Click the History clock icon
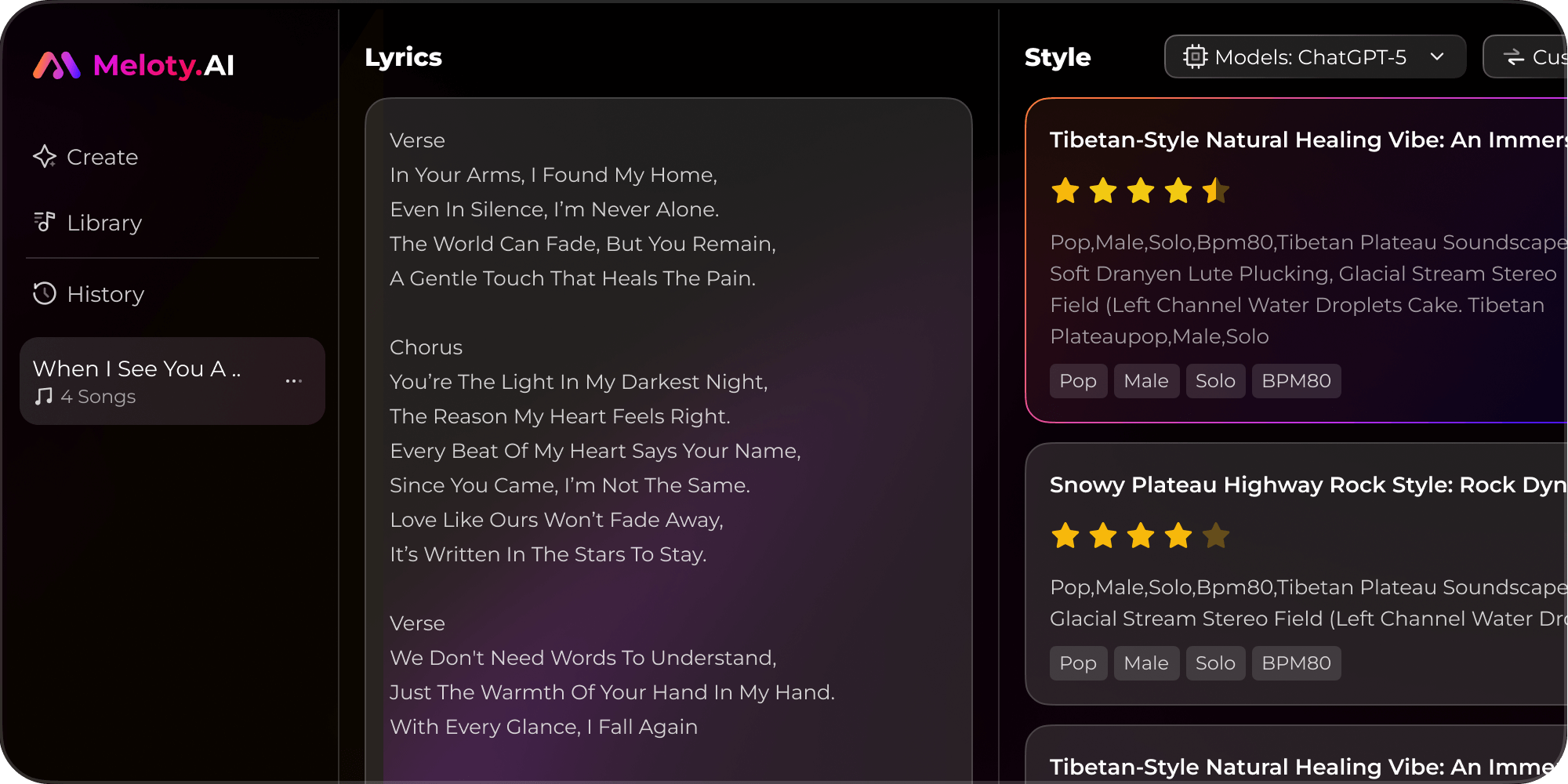 pos(45,294)
